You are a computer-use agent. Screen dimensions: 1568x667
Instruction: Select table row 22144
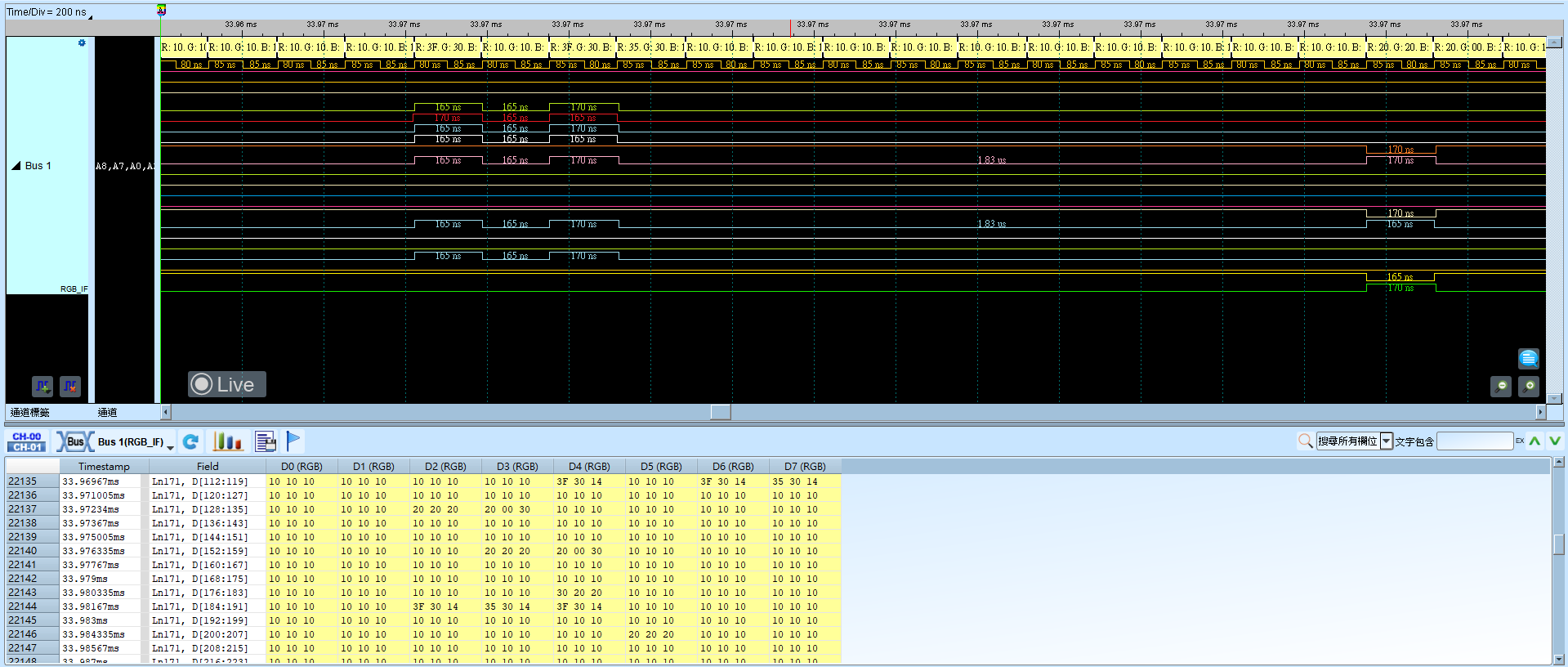tap(423, 607)
